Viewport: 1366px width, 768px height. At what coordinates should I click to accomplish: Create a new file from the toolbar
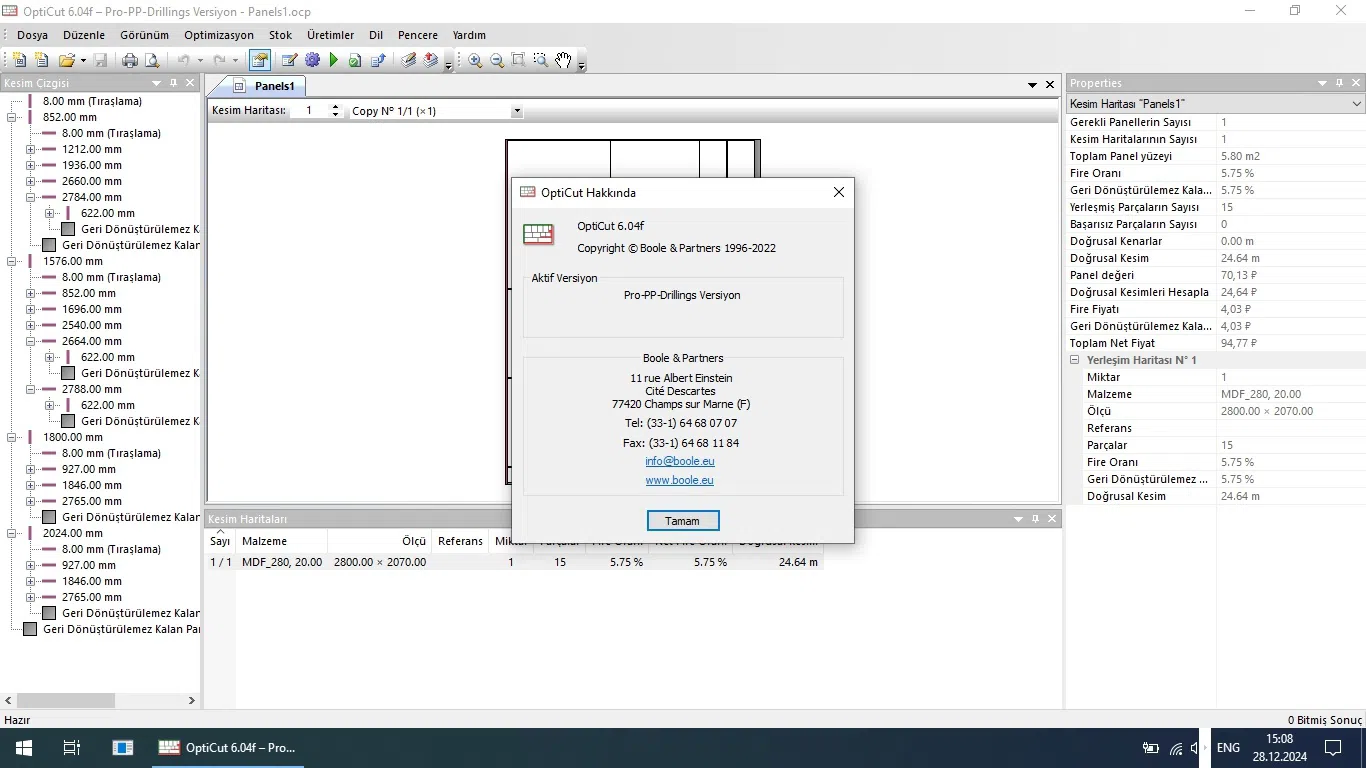19,60
